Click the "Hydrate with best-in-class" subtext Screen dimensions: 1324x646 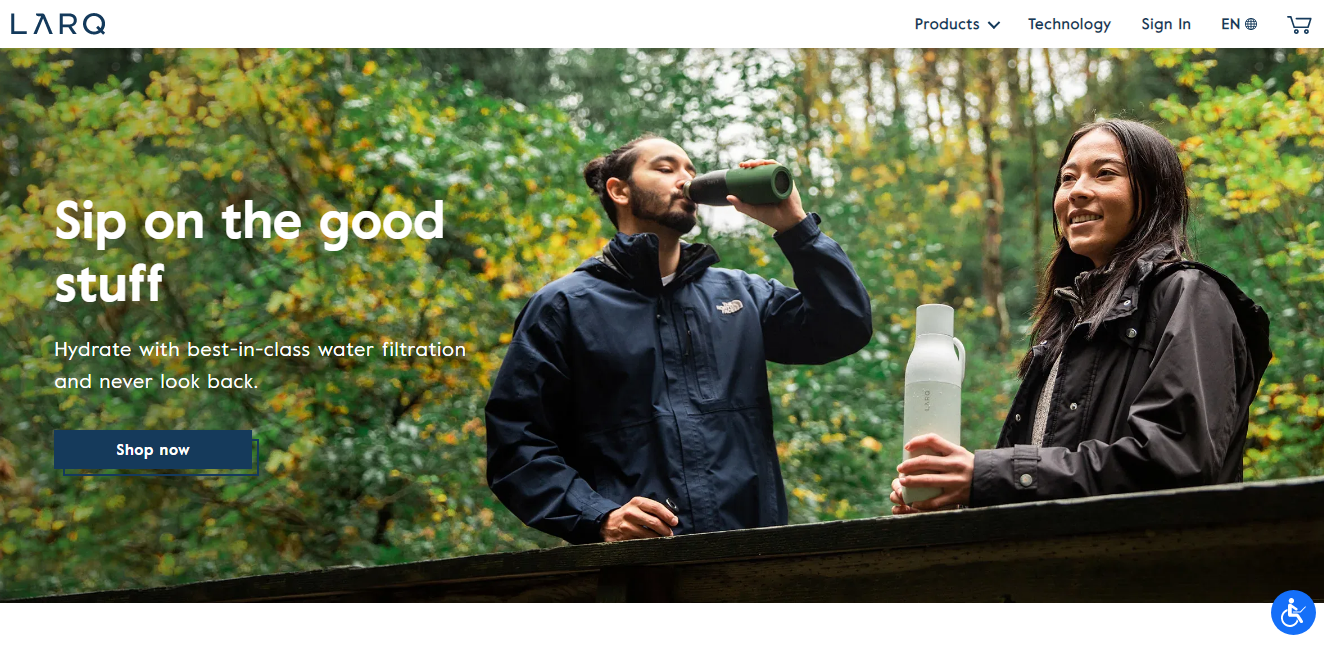[x=260, y=365]
